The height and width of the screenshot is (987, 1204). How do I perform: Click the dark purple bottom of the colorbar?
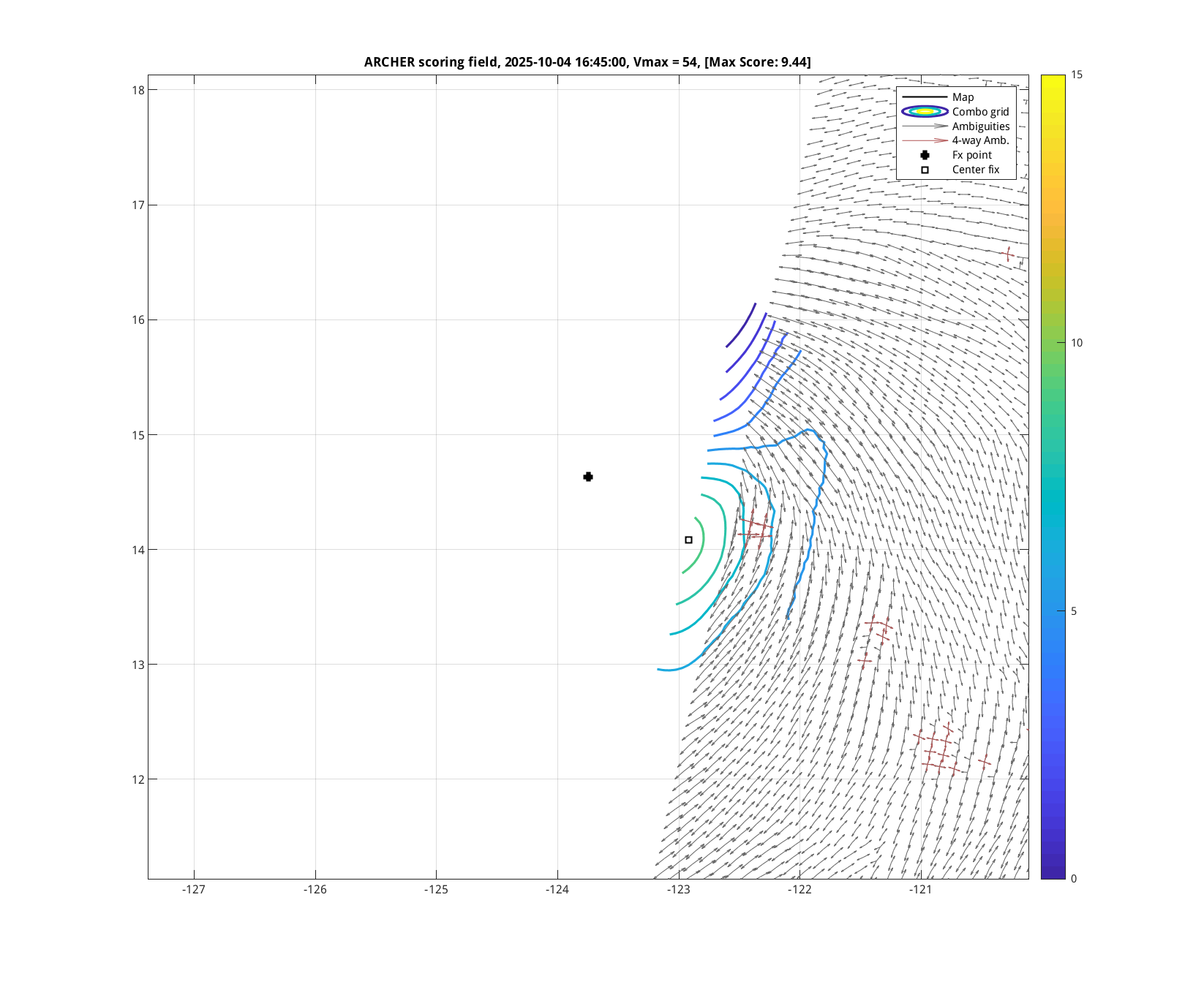pyautogui.click(x=1053, y=874)
